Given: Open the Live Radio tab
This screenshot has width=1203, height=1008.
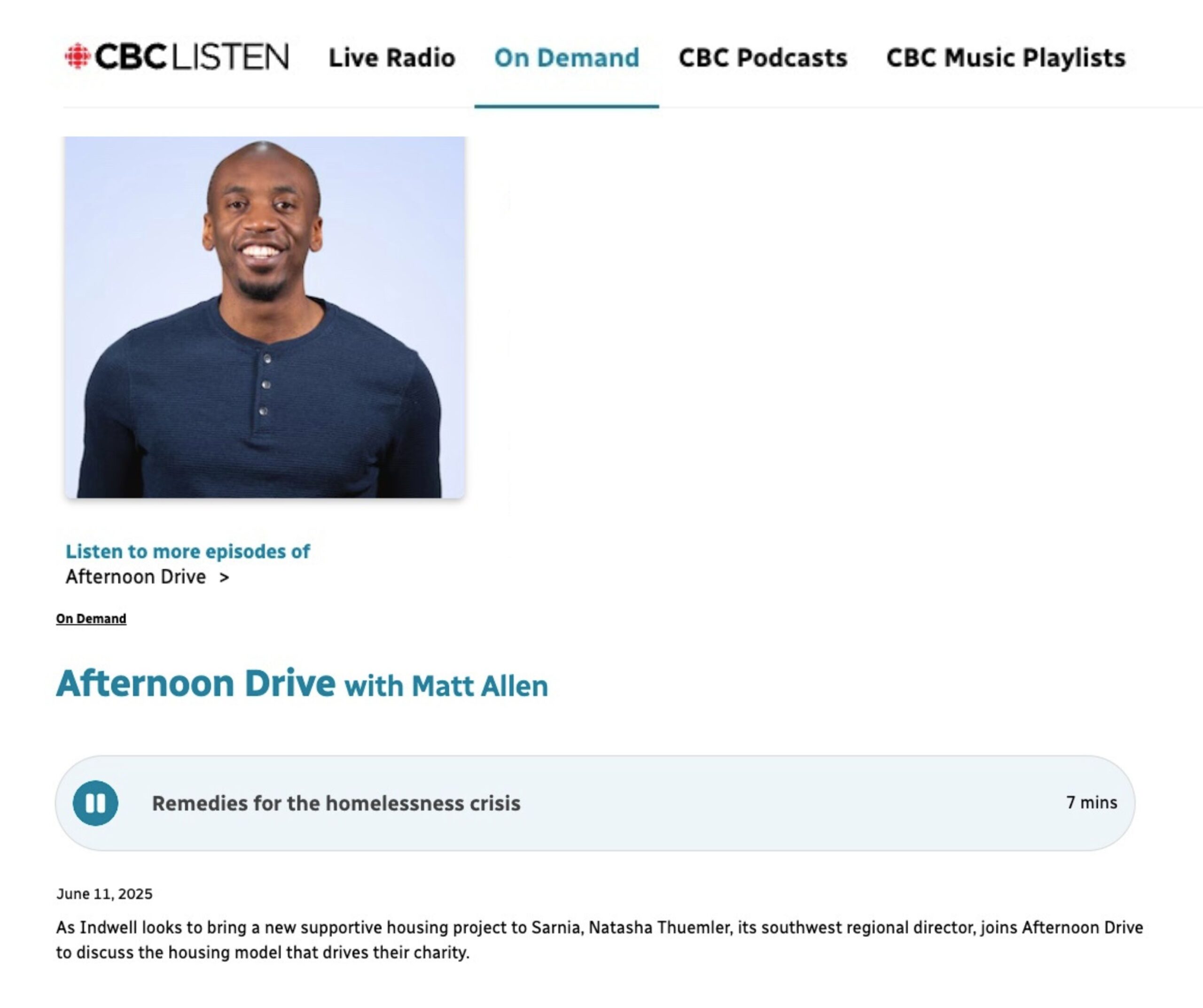Looking at the screenshot, I should click(x=392, y=58).
